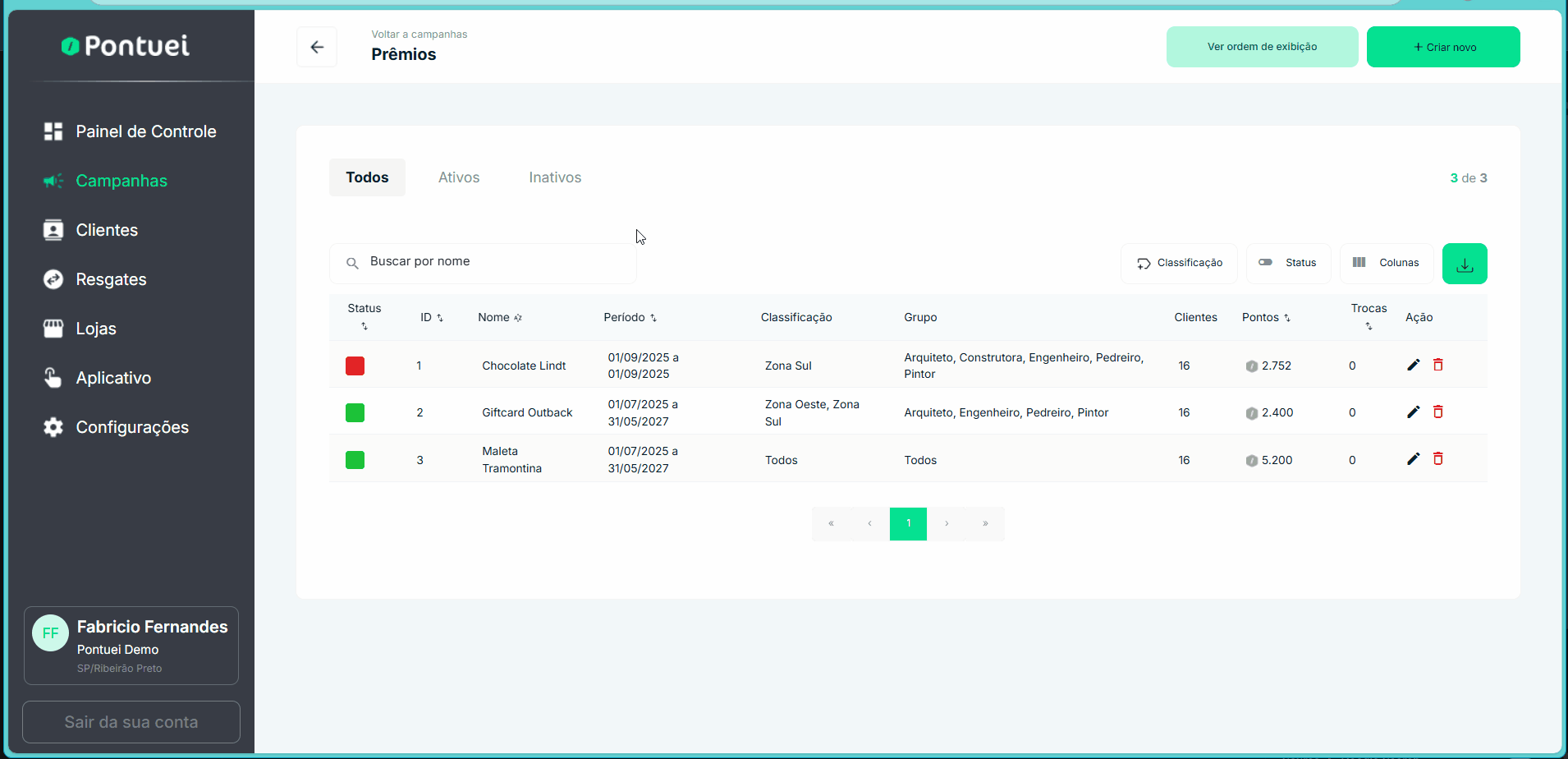Click the pencil icon for Maleta Tramontina
Viewport: 1568px width, 759px height.
click(x=1413, y=459)
